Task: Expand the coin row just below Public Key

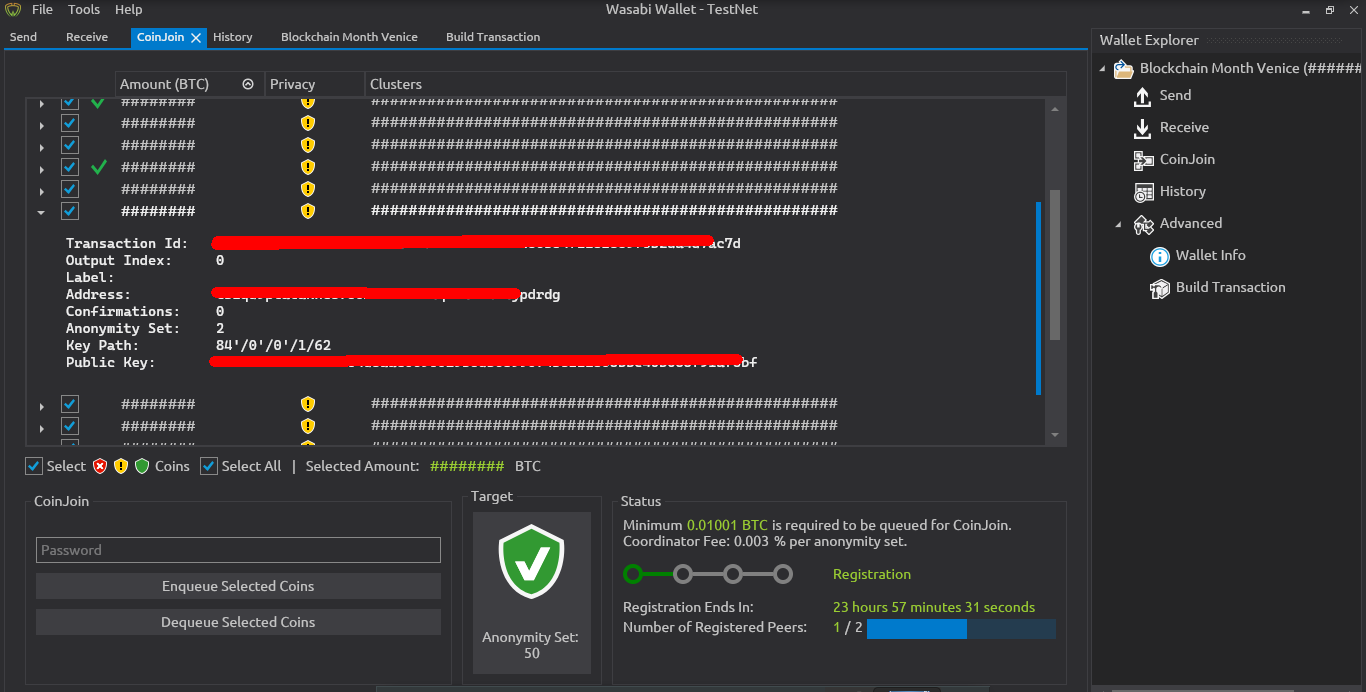Action: pos(41,405)
